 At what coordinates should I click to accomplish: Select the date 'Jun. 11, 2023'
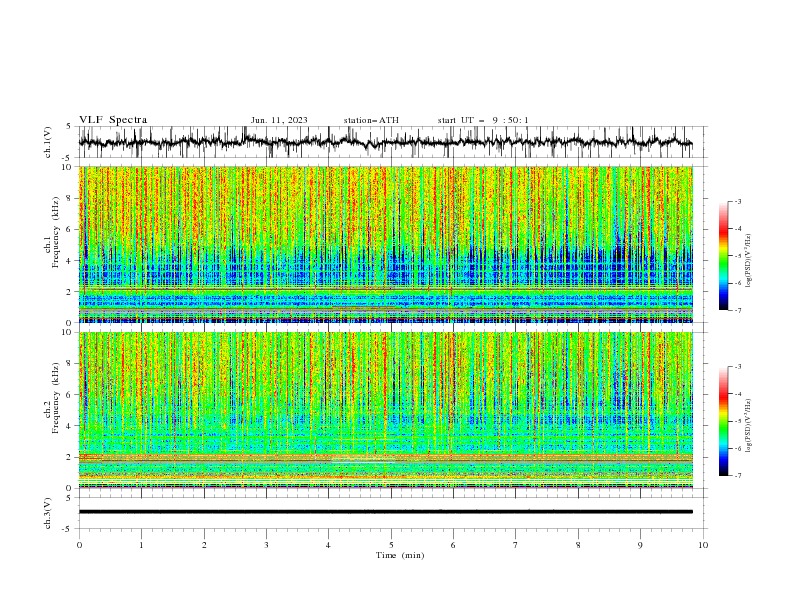point(279,120)
